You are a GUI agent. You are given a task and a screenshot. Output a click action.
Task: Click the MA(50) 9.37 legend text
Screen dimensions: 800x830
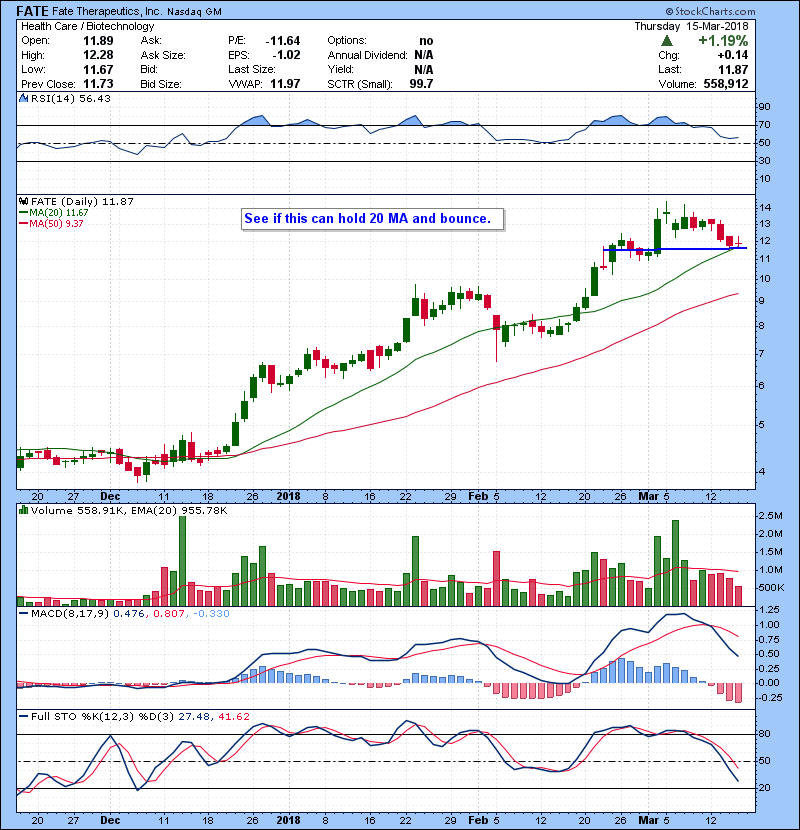(56, 224)
